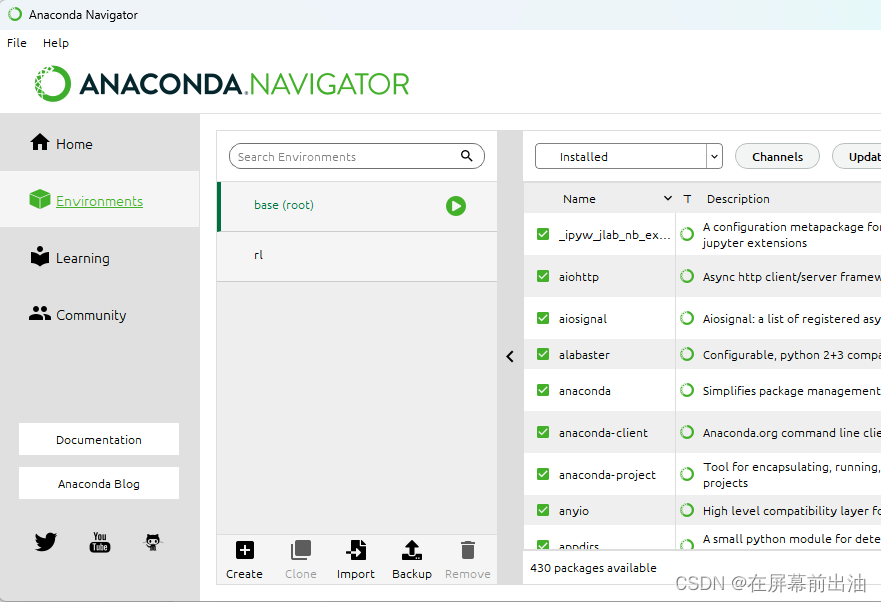Click the Description column header
Image resolution: width=881 pixels, height=602 pixels.
[x=738, y=199]
